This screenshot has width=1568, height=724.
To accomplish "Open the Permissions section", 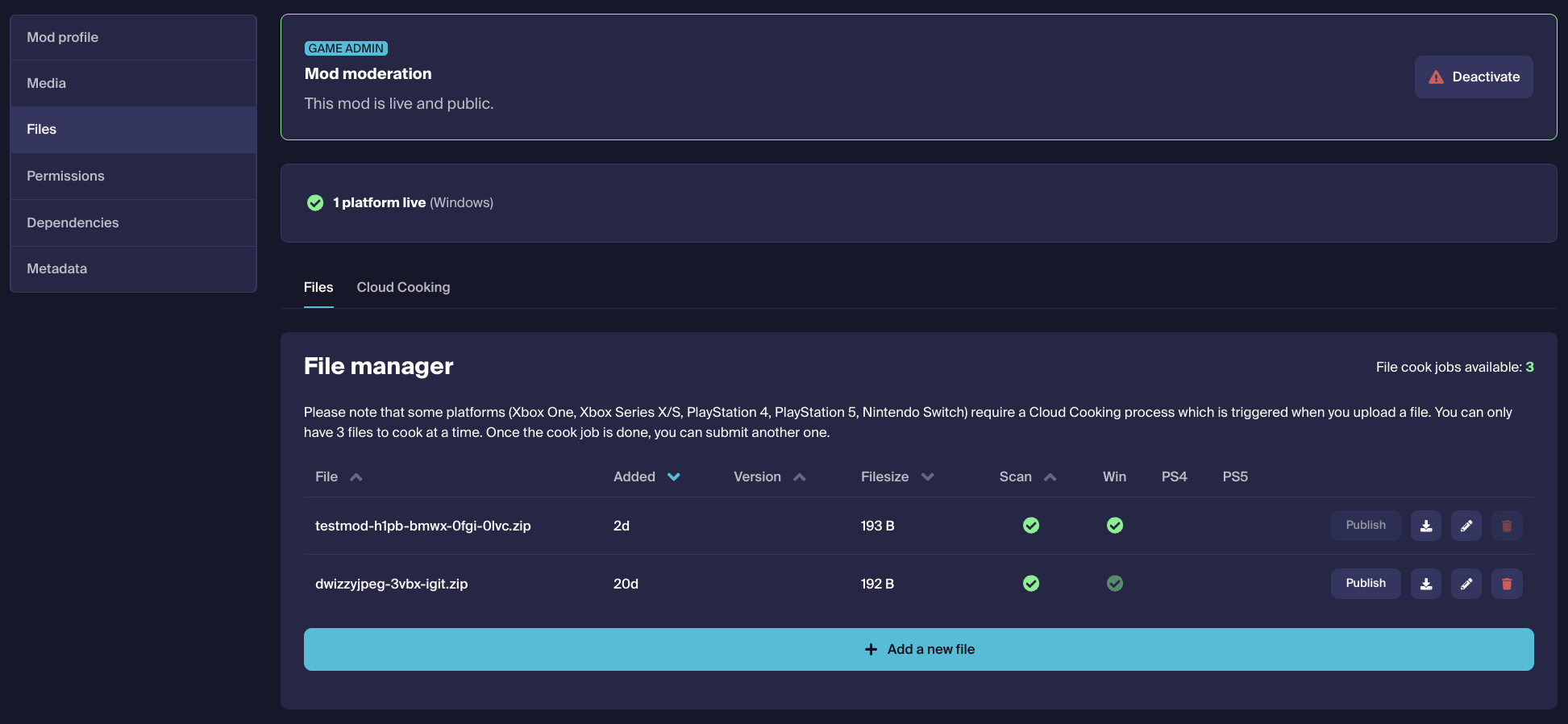I will [133, 176].
